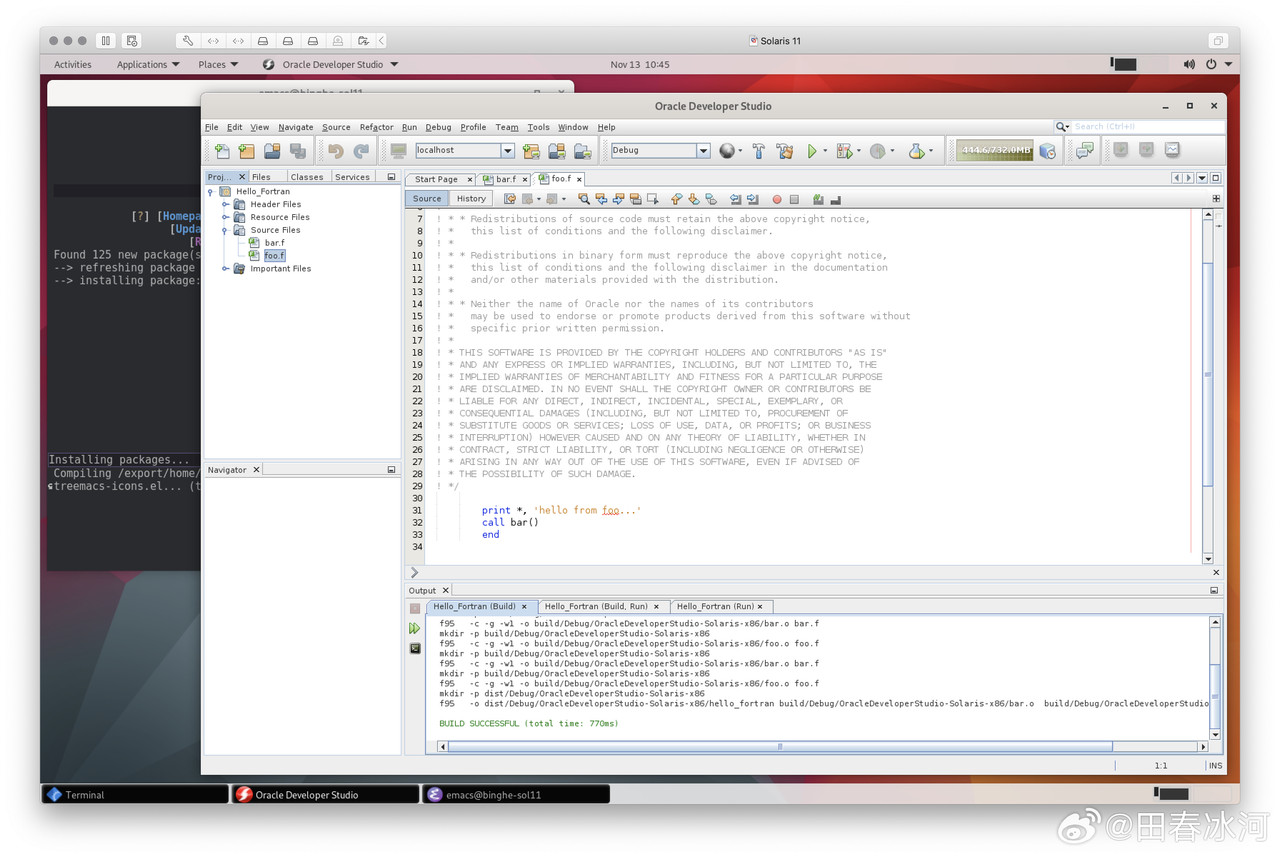Screen dimensions: 1280x857
Task: Click the Search (Ctrl+I) field
Action: point(1147,127)
